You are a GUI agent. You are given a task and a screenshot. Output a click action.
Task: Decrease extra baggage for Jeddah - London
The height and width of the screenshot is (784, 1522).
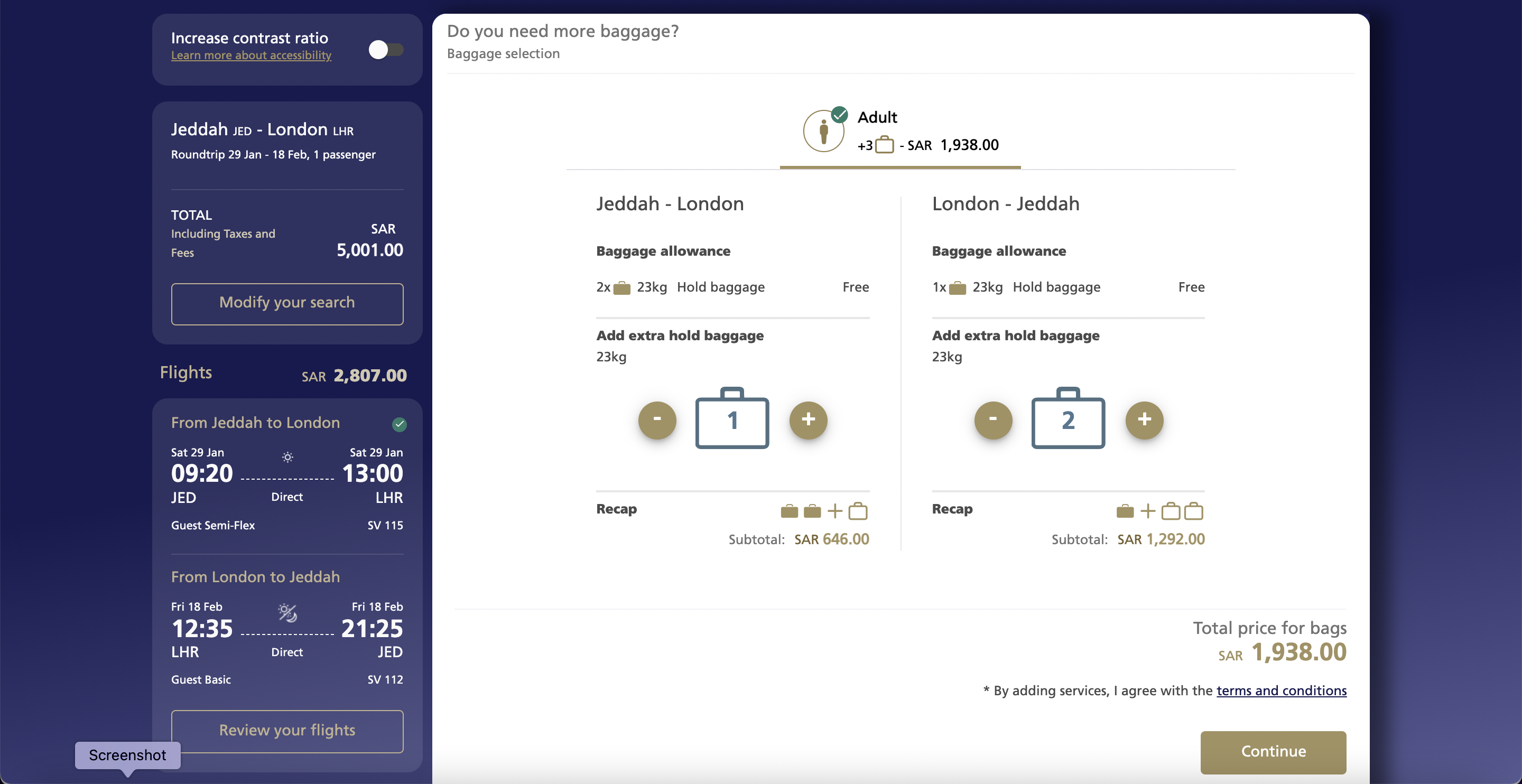(657, 420)
